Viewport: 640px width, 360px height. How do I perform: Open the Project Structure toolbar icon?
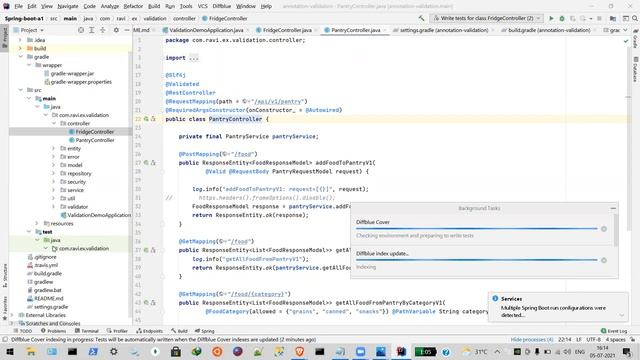(x=613, y=18)
